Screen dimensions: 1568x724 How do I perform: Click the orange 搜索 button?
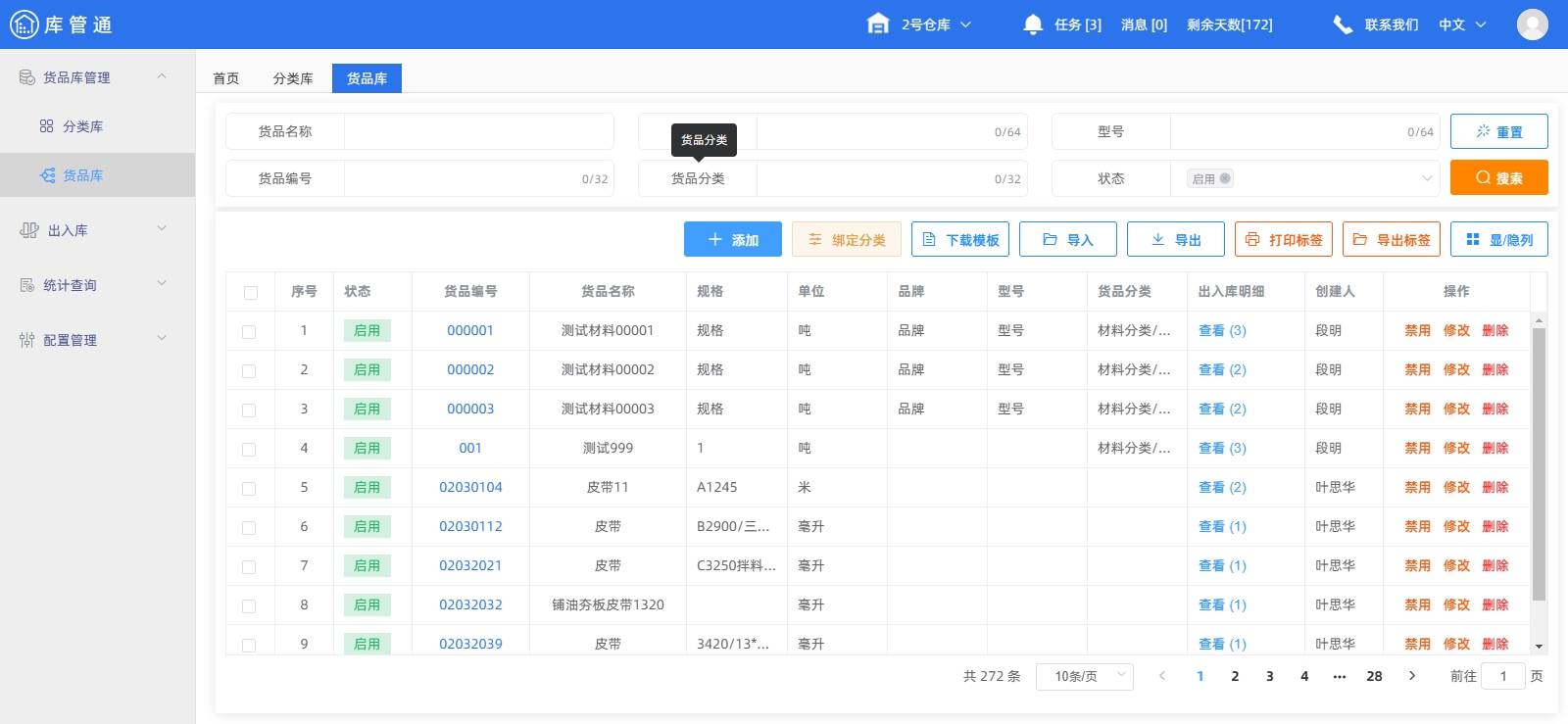[x=1498, y=178]
